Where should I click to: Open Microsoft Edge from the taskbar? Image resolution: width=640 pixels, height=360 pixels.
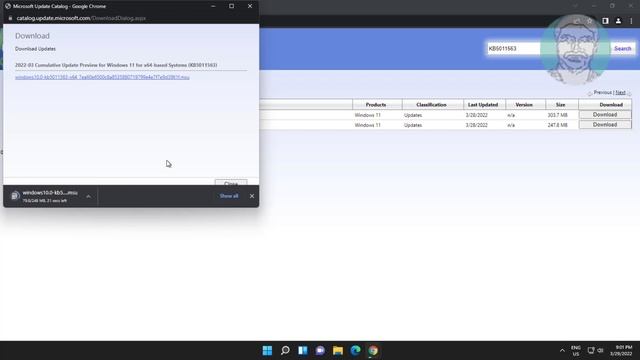356,350
